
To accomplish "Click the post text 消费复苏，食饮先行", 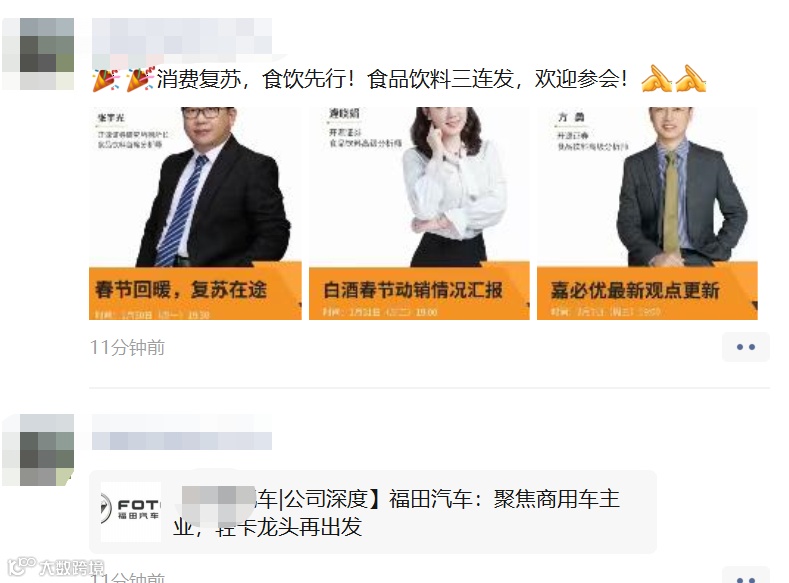I will click(x=251, y=79).
